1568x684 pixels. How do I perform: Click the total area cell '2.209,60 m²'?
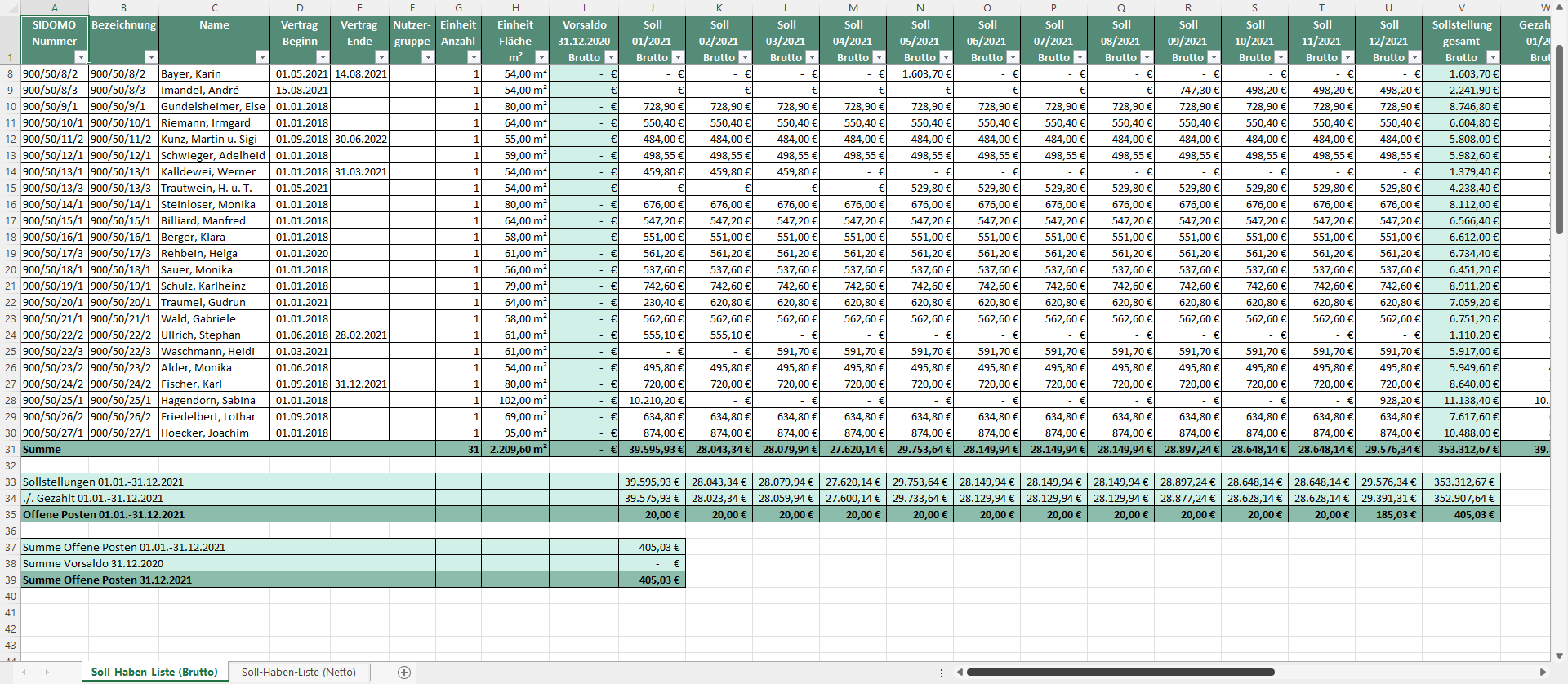(515, 449)
